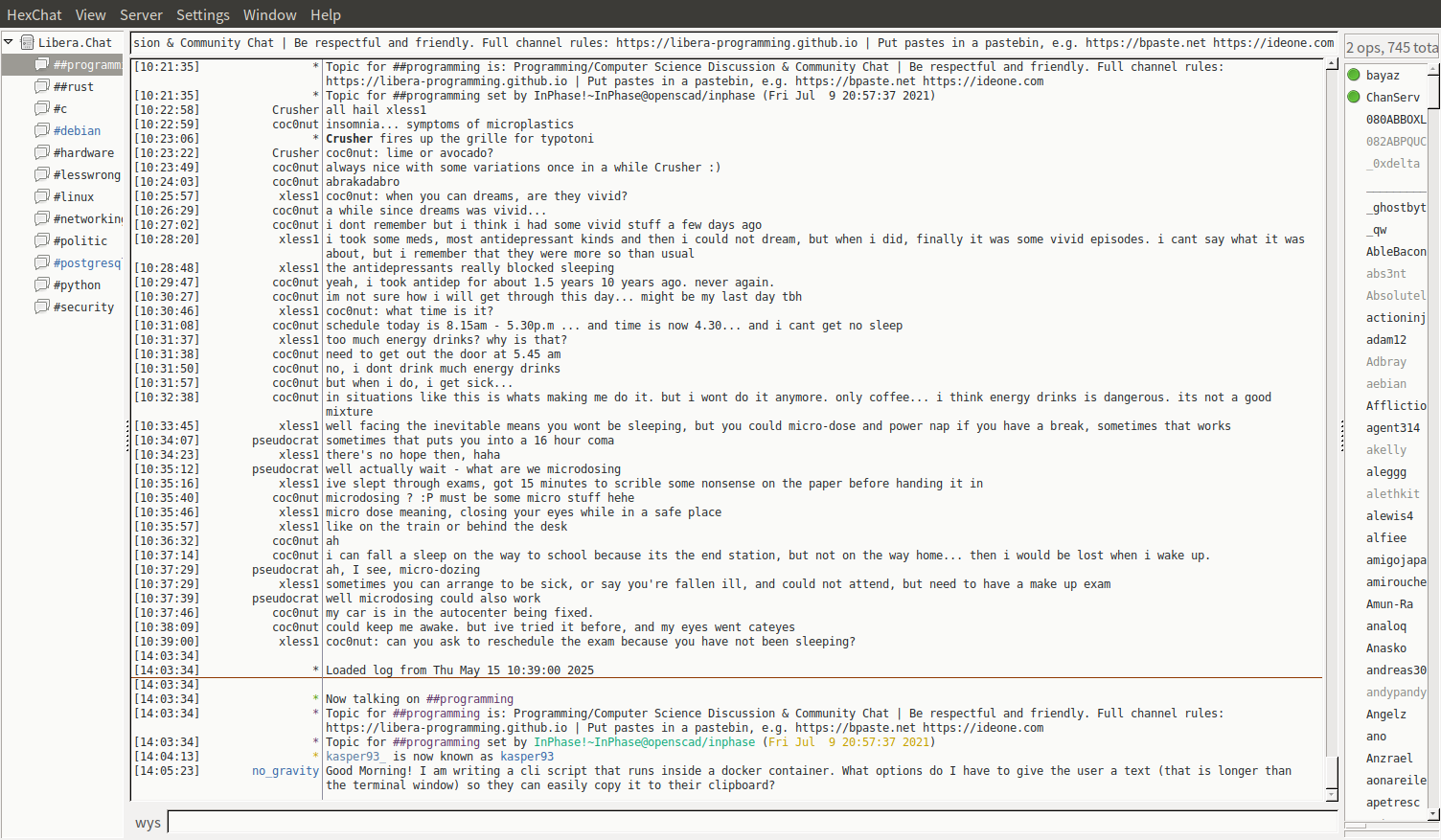This screenshot has width=1441, height=840.
Task: Select user _0xdelta in the user list
Action: point(1393,163)
